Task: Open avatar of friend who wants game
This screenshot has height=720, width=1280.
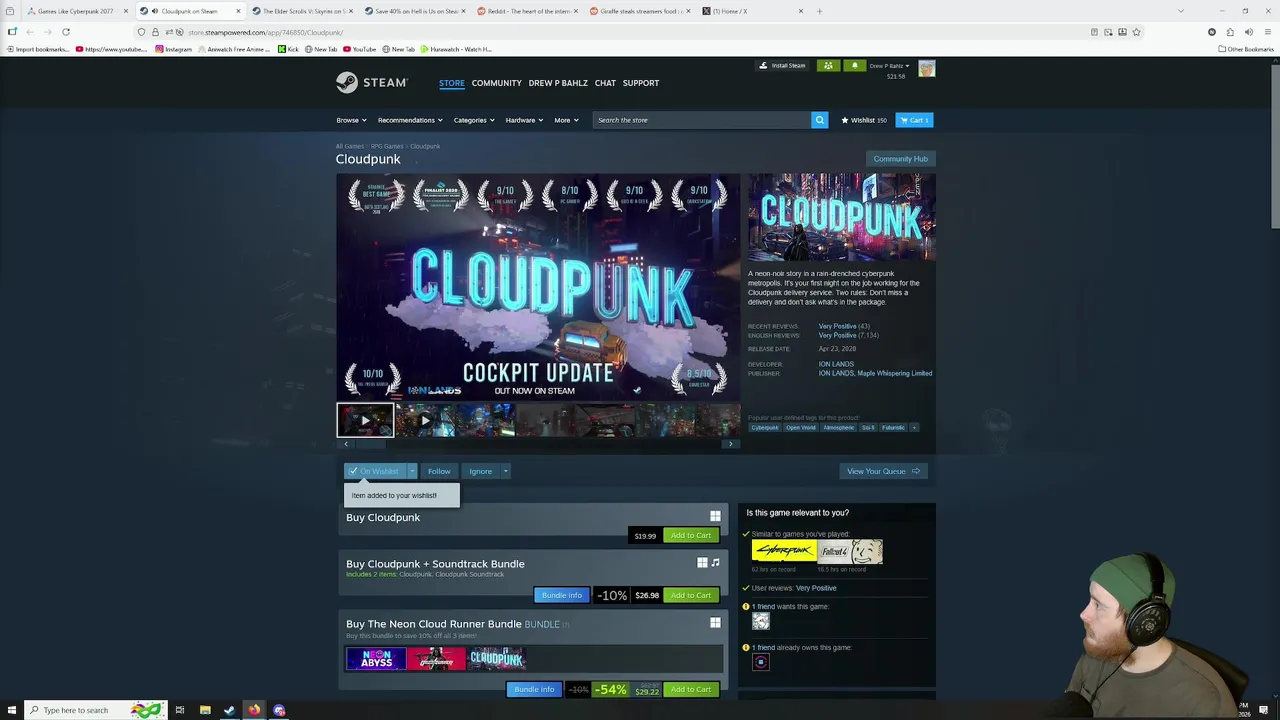Action: coord(761,621)
